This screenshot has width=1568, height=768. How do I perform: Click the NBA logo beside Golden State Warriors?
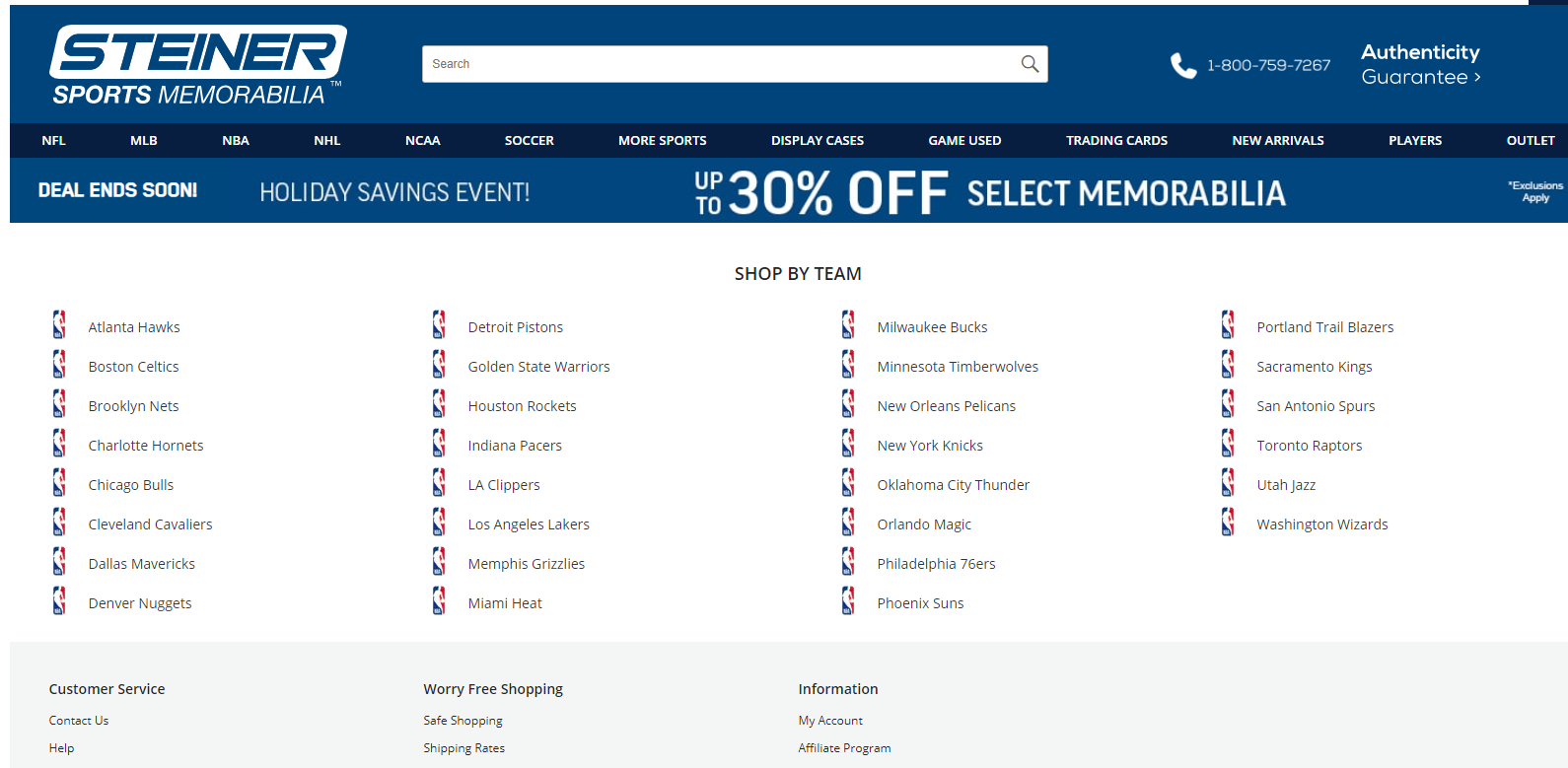439,365
